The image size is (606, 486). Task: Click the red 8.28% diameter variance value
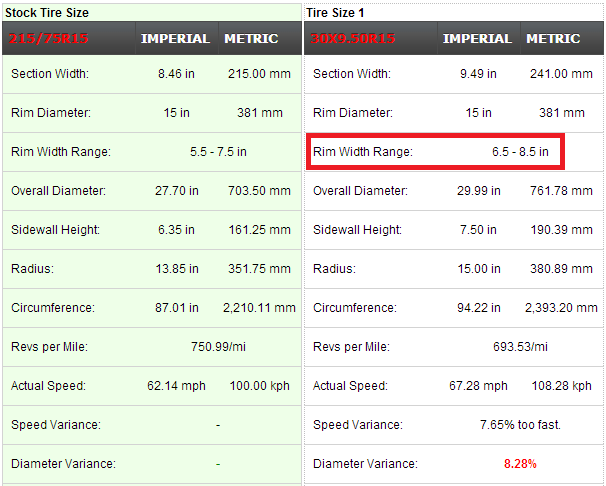coord(520,464)
